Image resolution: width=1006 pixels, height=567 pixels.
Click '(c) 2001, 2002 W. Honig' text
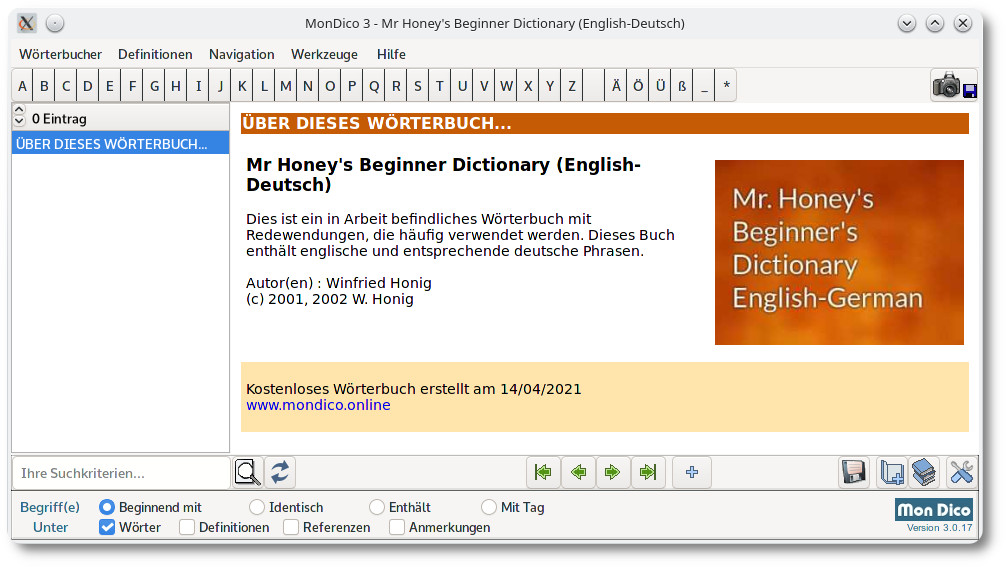pos(330,299)
